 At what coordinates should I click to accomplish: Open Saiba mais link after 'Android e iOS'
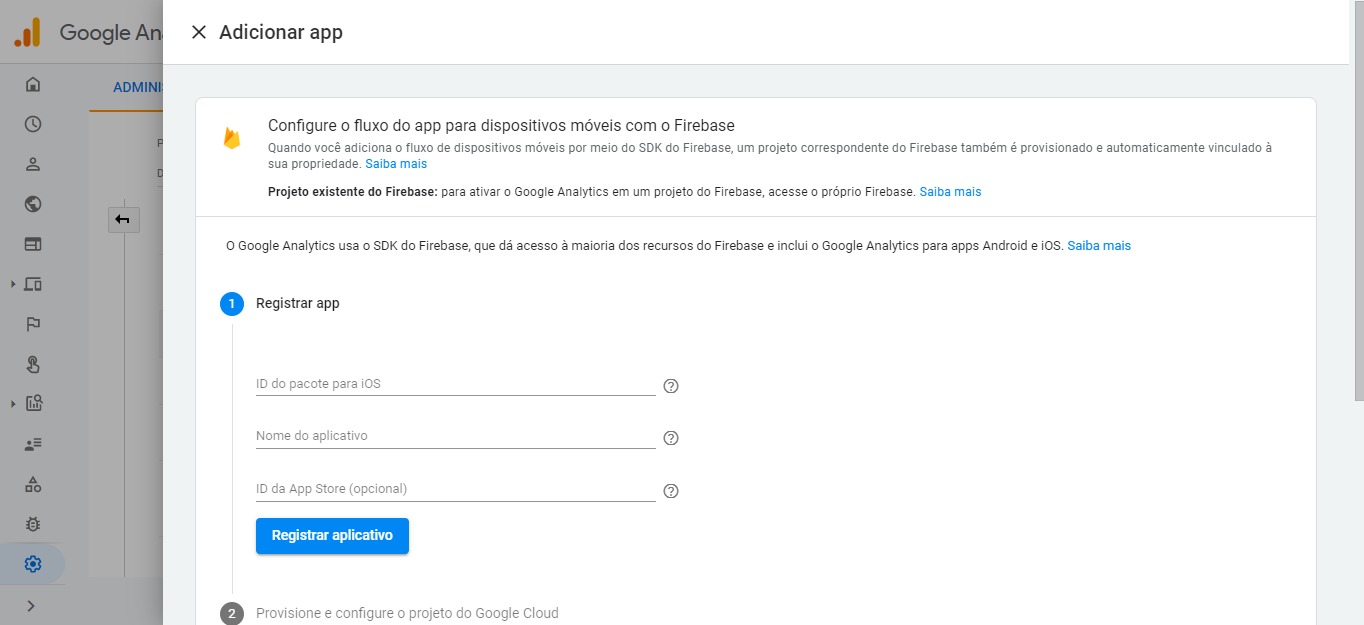point(1099,245)
